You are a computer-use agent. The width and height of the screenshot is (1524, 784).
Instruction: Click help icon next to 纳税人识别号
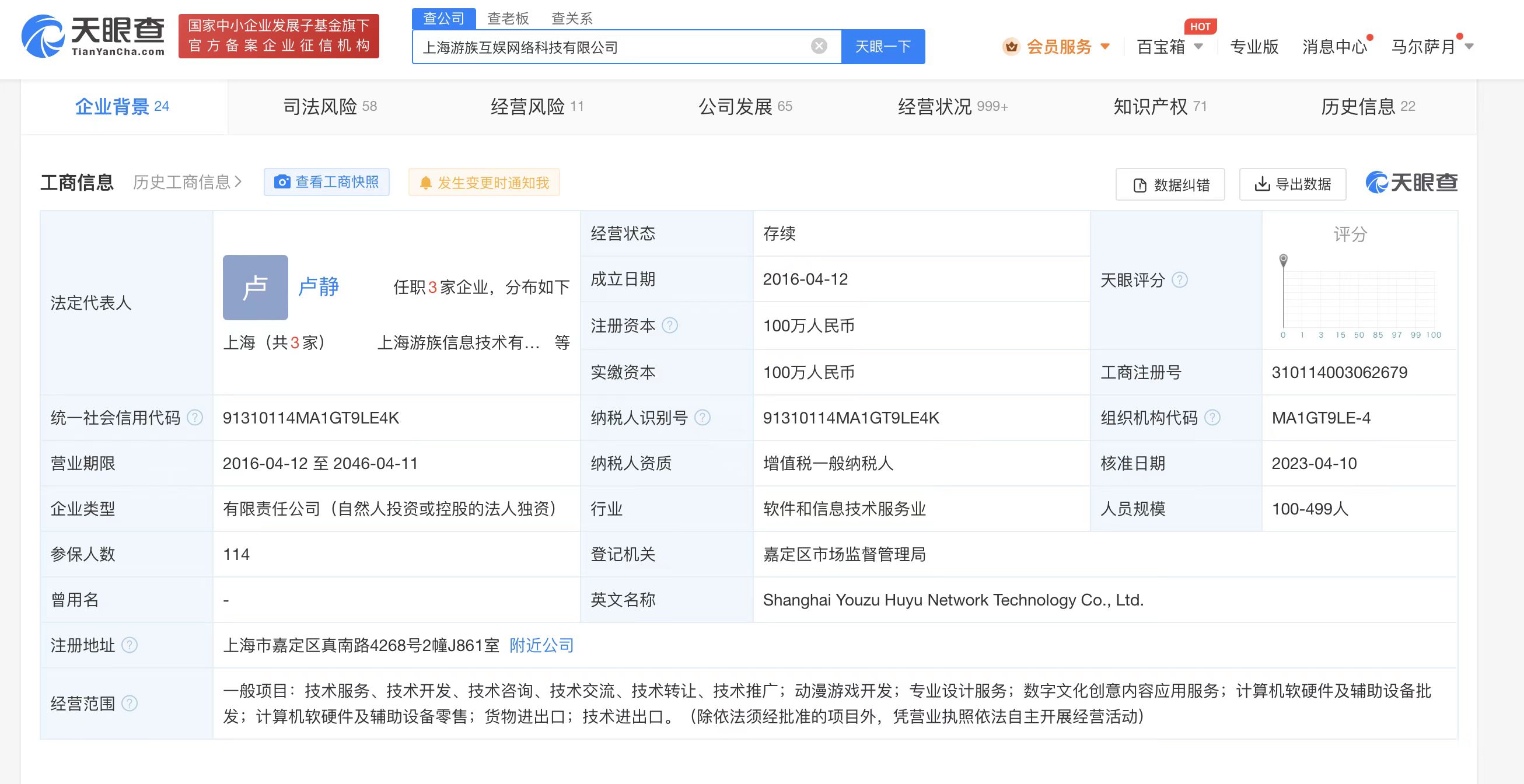point(702,418)
